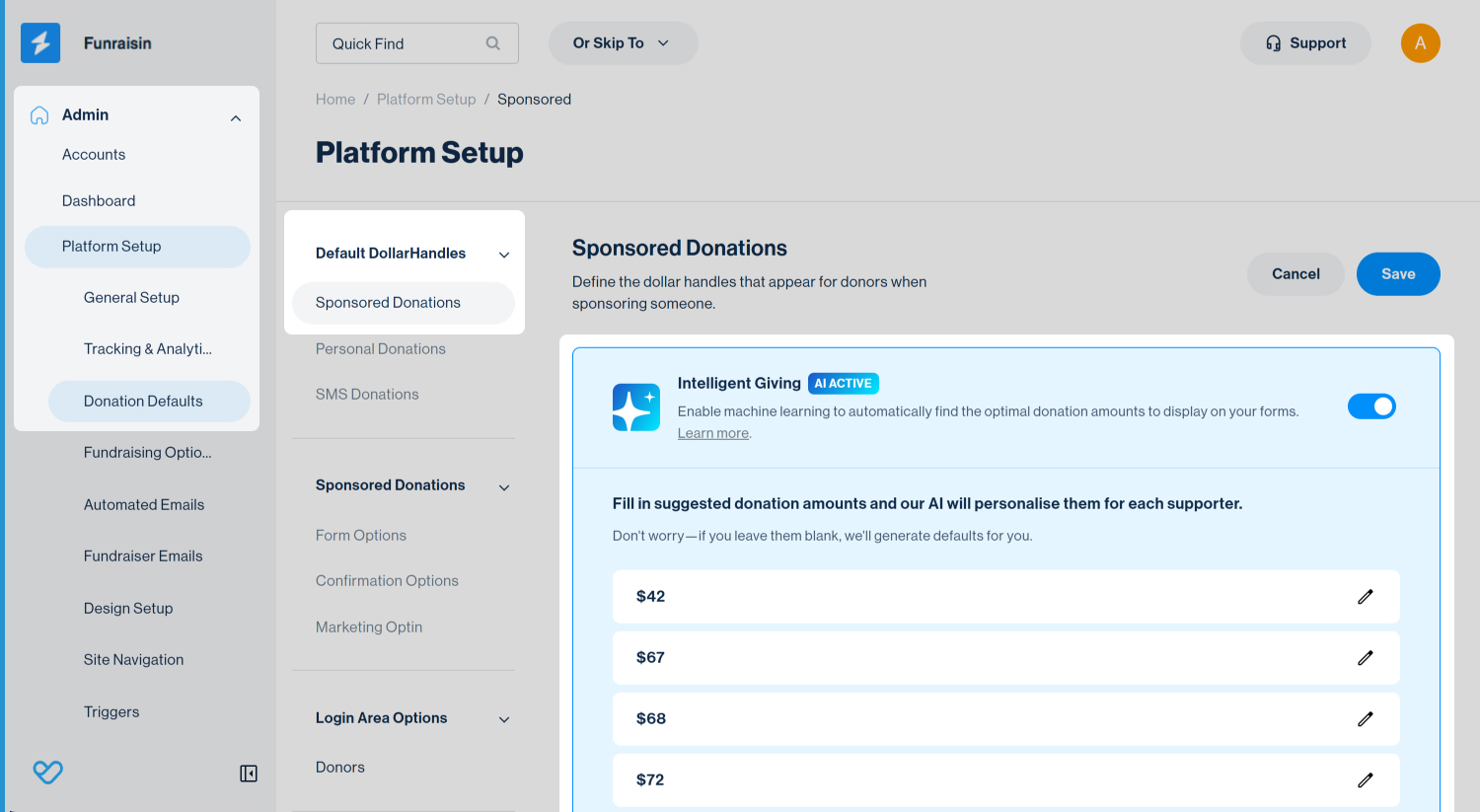Image resolution: width=1480 pixels, height=812 pixels.
Task: Collapse the Admin sidebar section
Action: pos(236,118)
